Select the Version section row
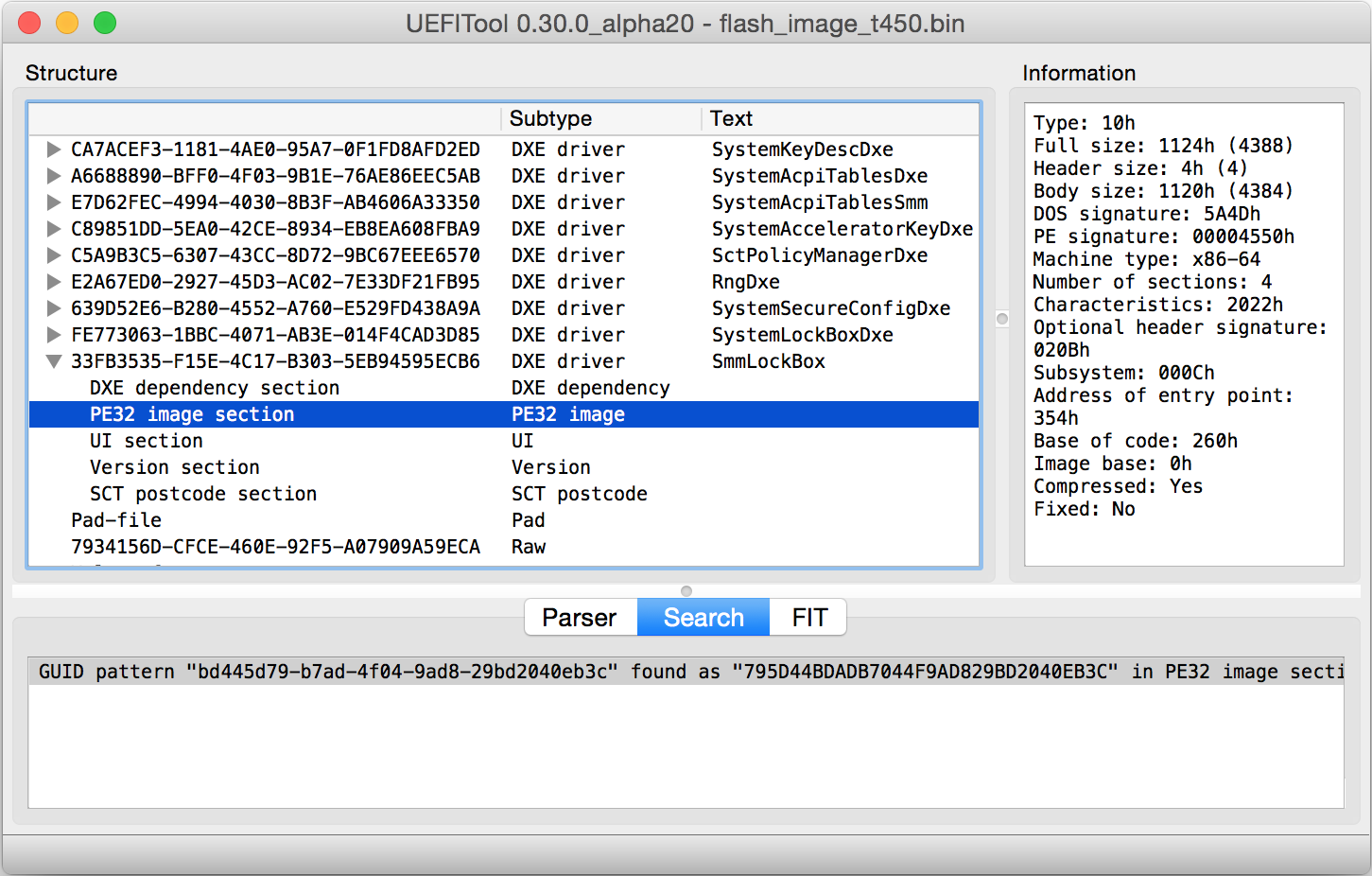 click(504, 467)
